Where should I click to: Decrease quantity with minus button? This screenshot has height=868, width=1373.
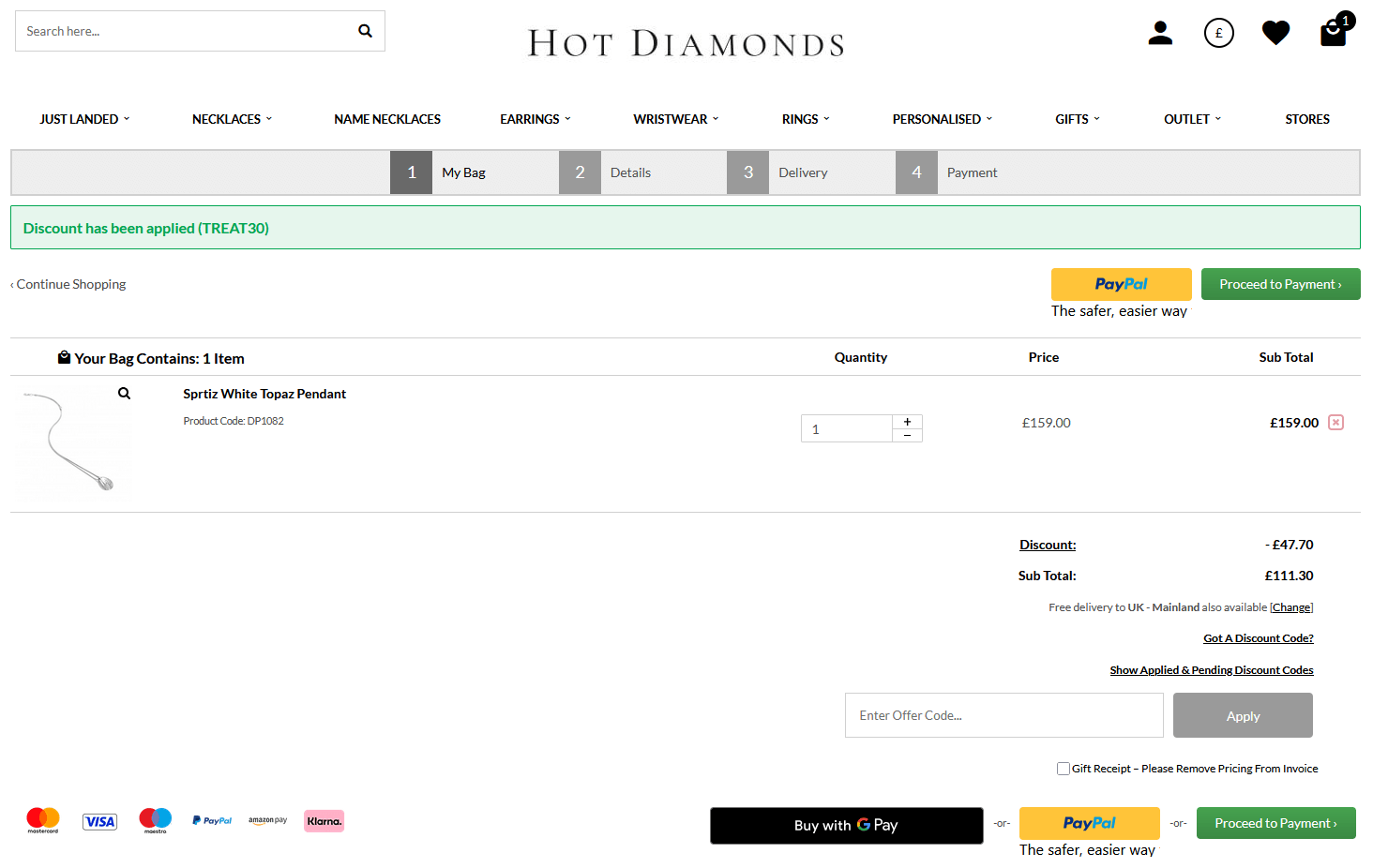[x=907, y=435]
